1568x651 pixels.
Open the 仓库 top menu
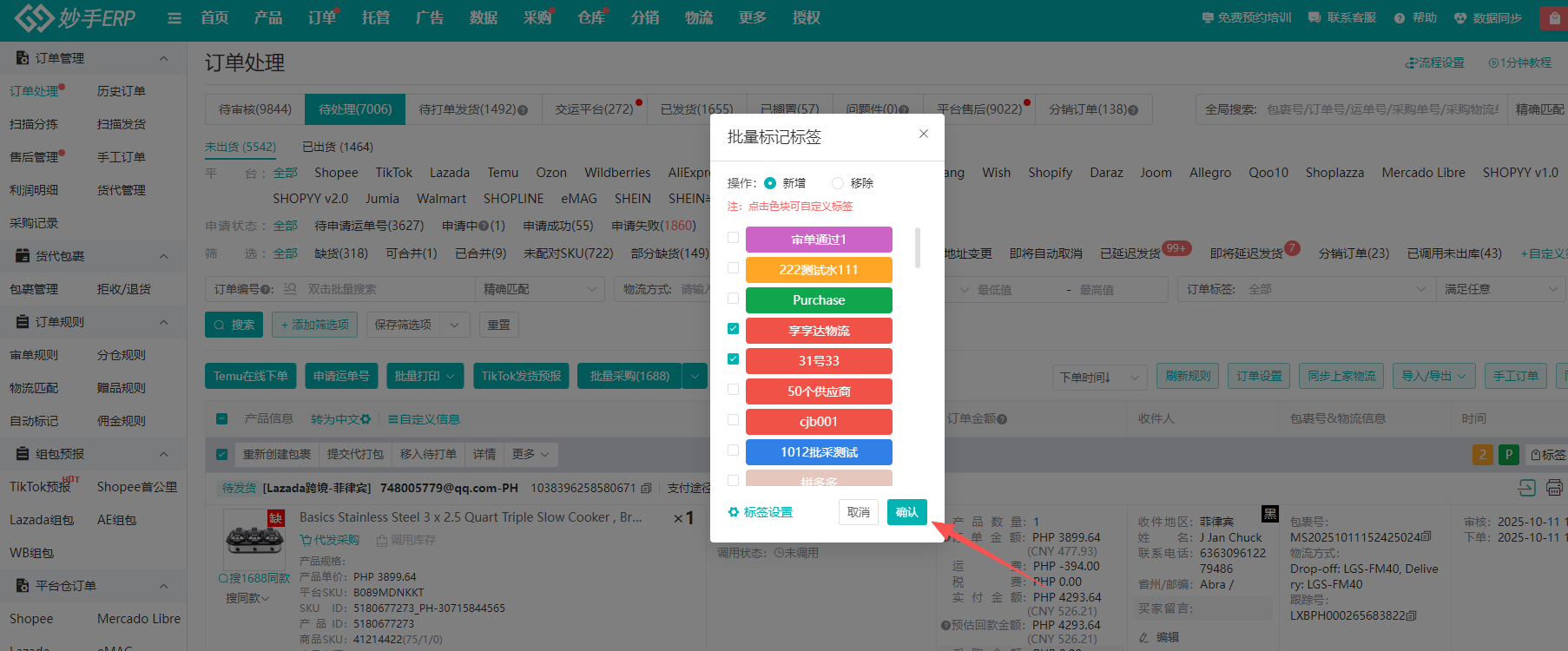click(591, 18)
